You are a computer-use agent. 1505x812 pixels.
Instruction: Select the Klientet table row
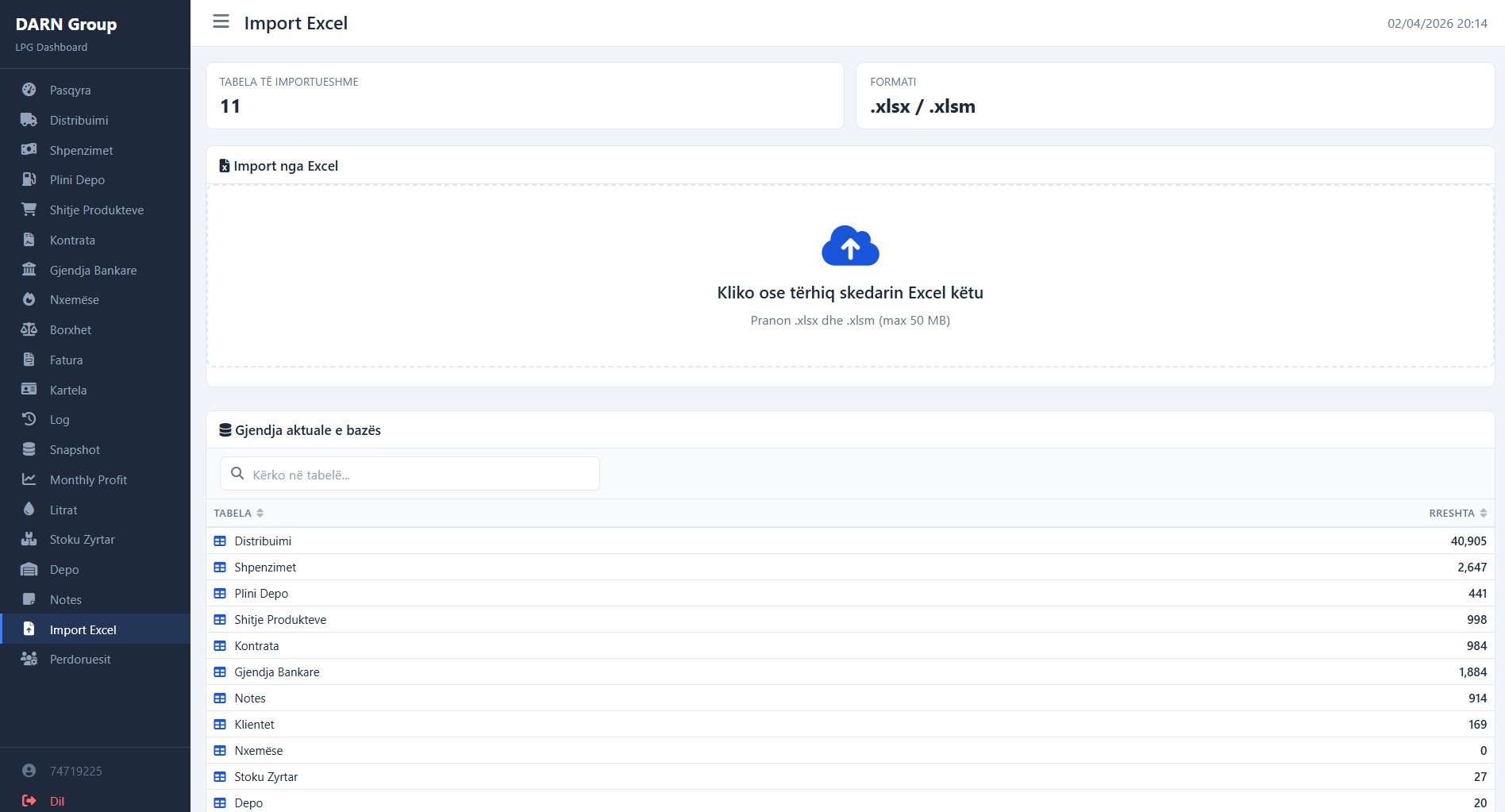coord(254,725)
